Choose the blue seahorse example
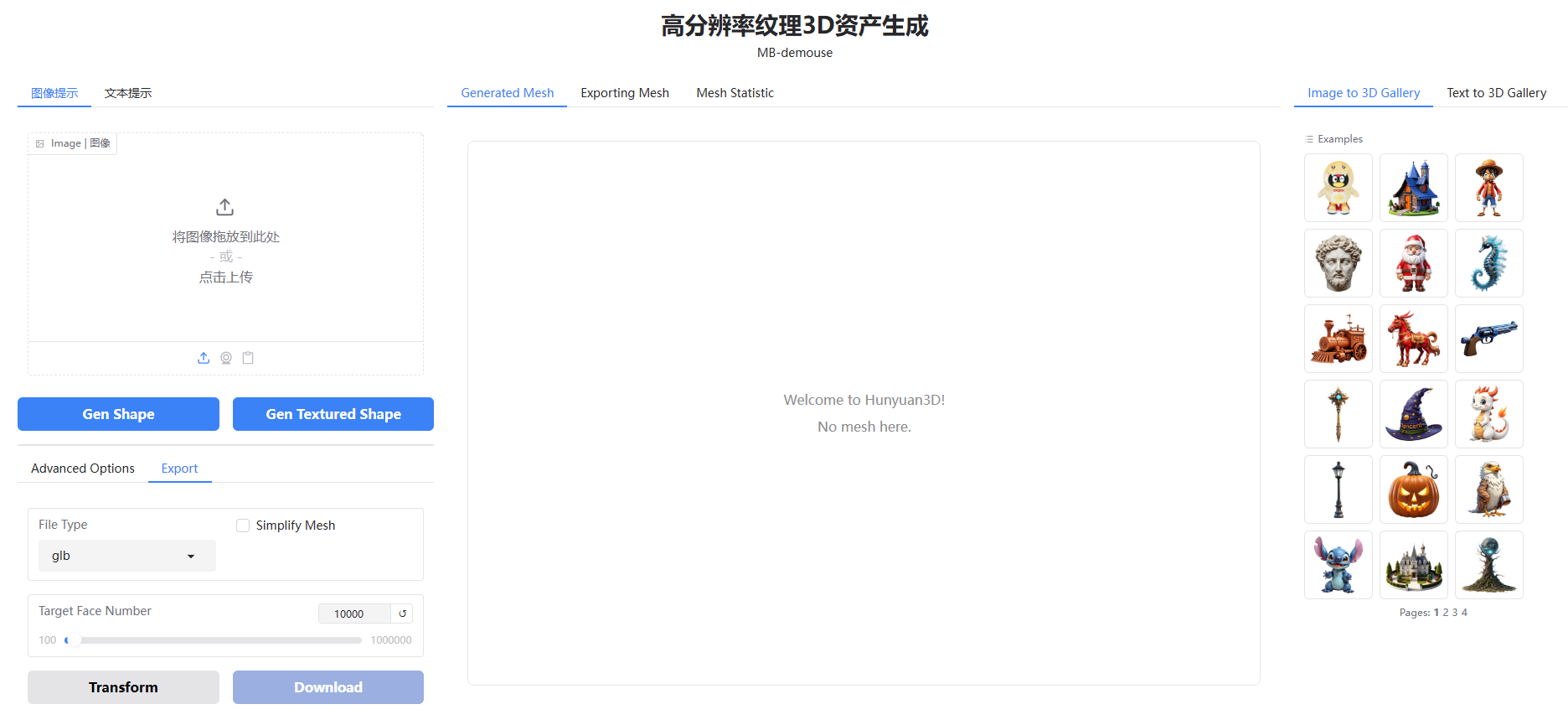Image resolution: width=1568 pixels, height=725 pixels. pos(1488,263)
